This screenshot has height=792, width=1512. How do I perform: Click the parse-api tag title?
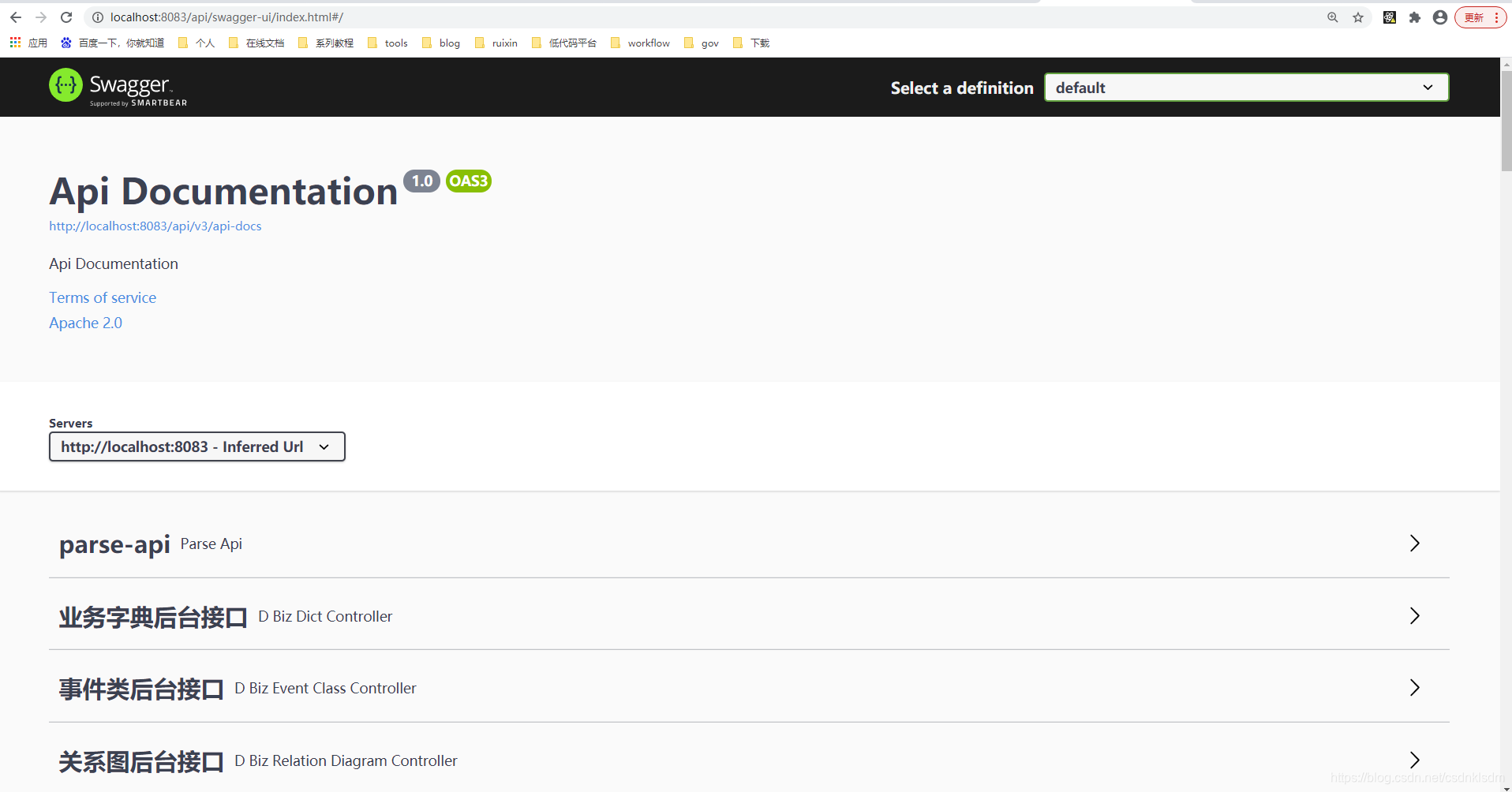pyautogui.click(x=114, y=544)
